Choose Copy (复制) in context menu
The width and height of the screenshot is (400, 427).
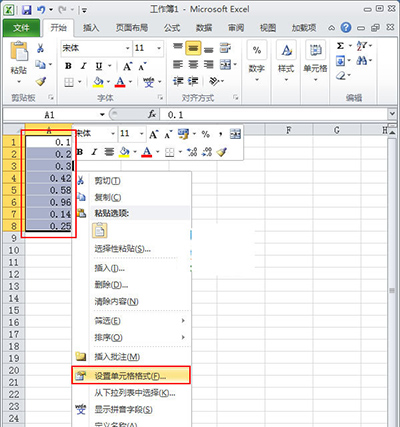pyautogui.click(x=132, y=197)
